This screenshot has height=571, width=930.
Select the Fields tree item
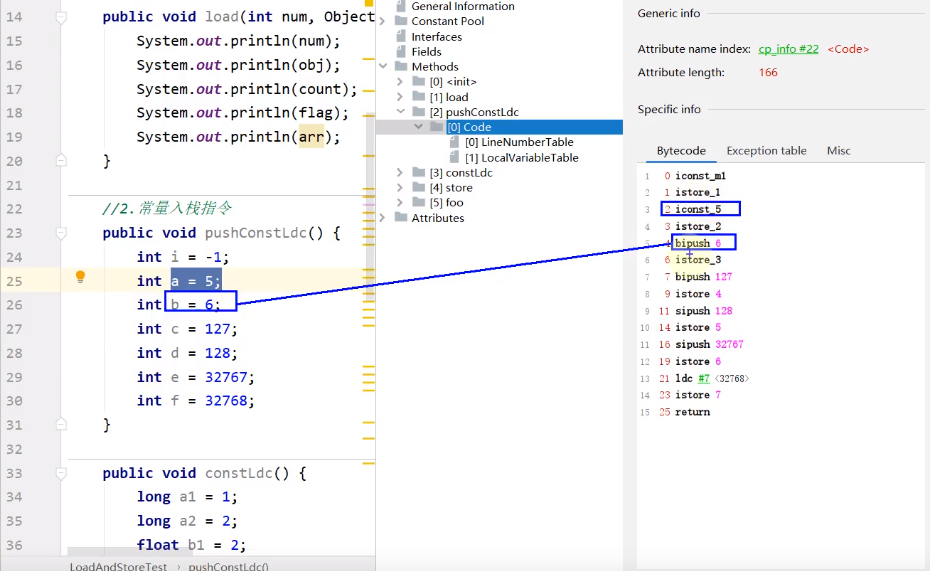click(426, 52)
